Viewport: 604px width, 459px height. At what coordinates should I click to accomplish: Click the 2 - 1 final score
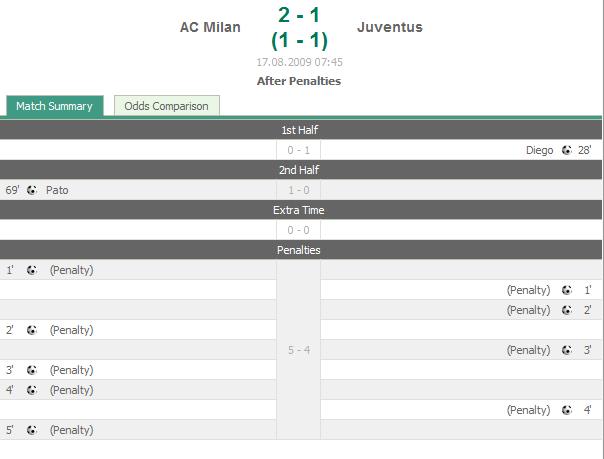299,15
